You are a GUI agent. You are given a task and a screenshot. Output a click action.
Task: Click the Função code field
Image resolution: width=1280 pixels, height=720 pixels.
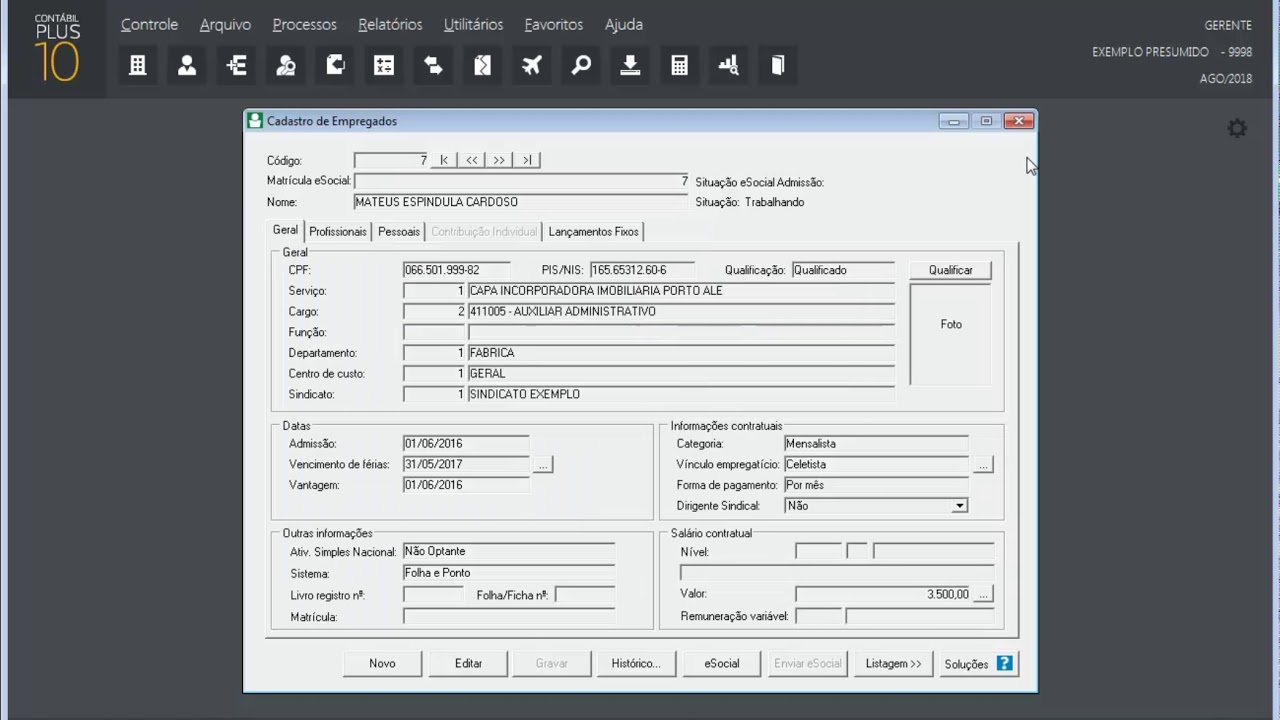(434, 332)
